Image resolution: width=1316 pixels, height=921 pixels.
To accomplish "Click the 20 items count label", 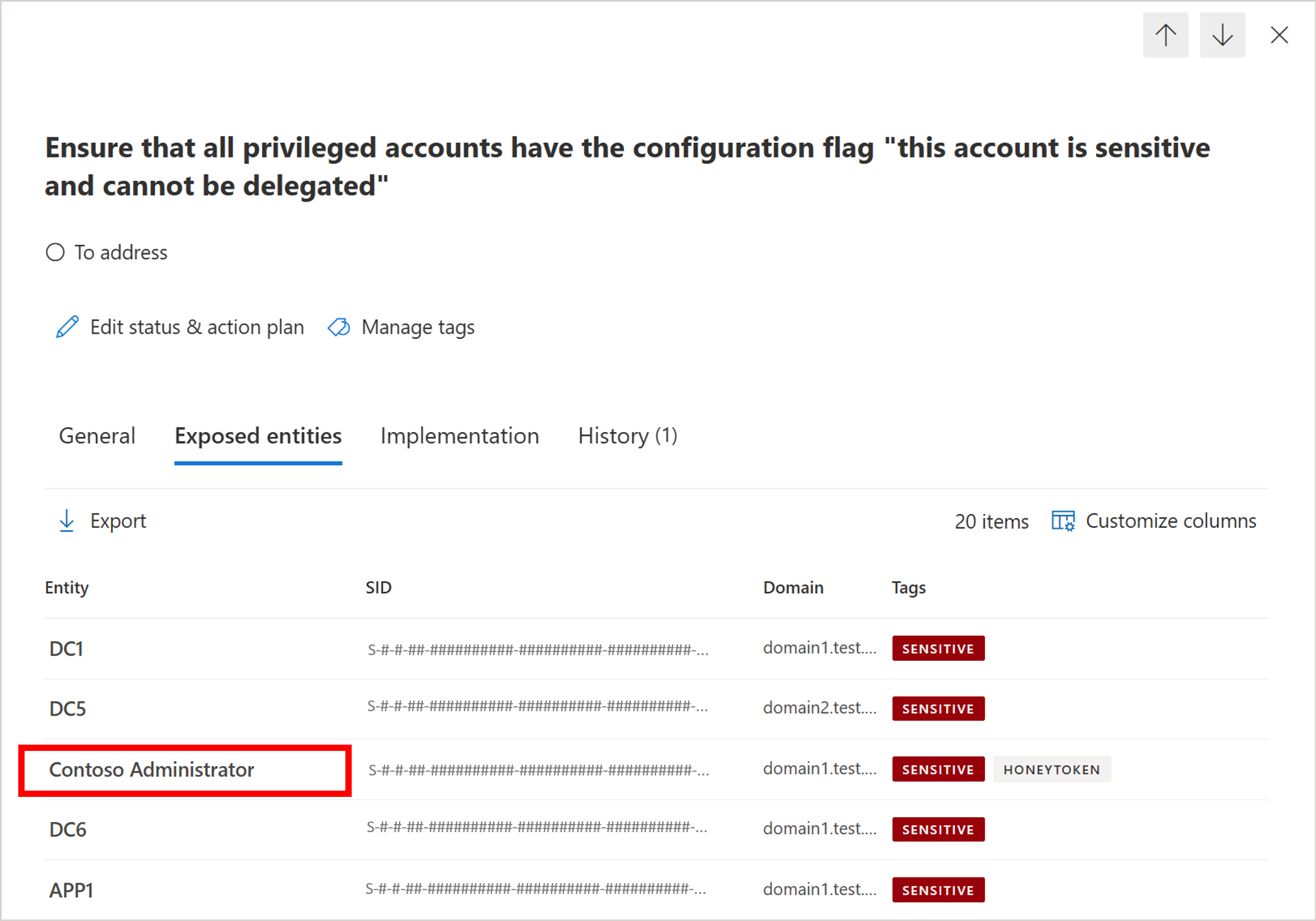I will point(991,522).
